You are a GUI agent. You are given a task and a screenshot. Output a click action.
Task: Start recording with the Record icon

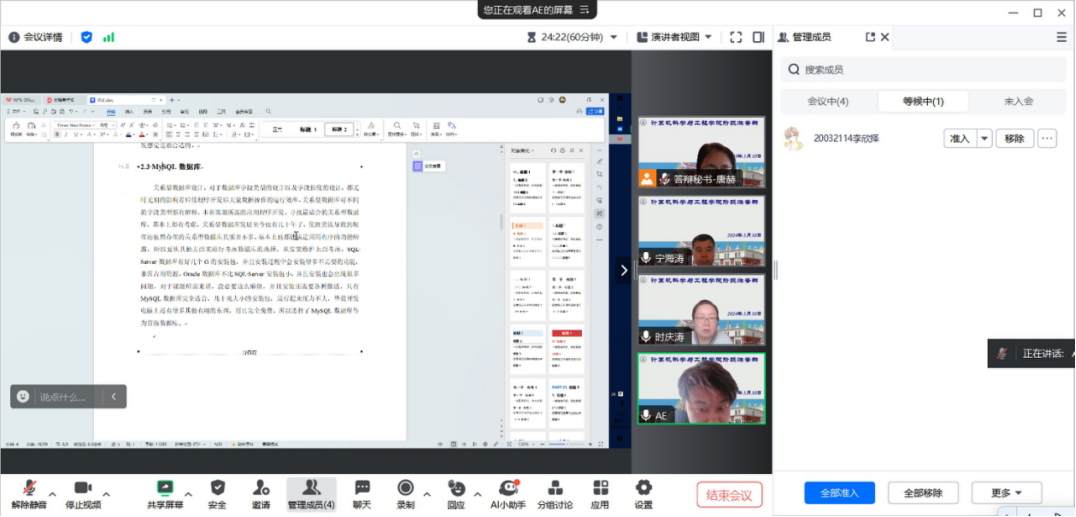pos(405,488)
